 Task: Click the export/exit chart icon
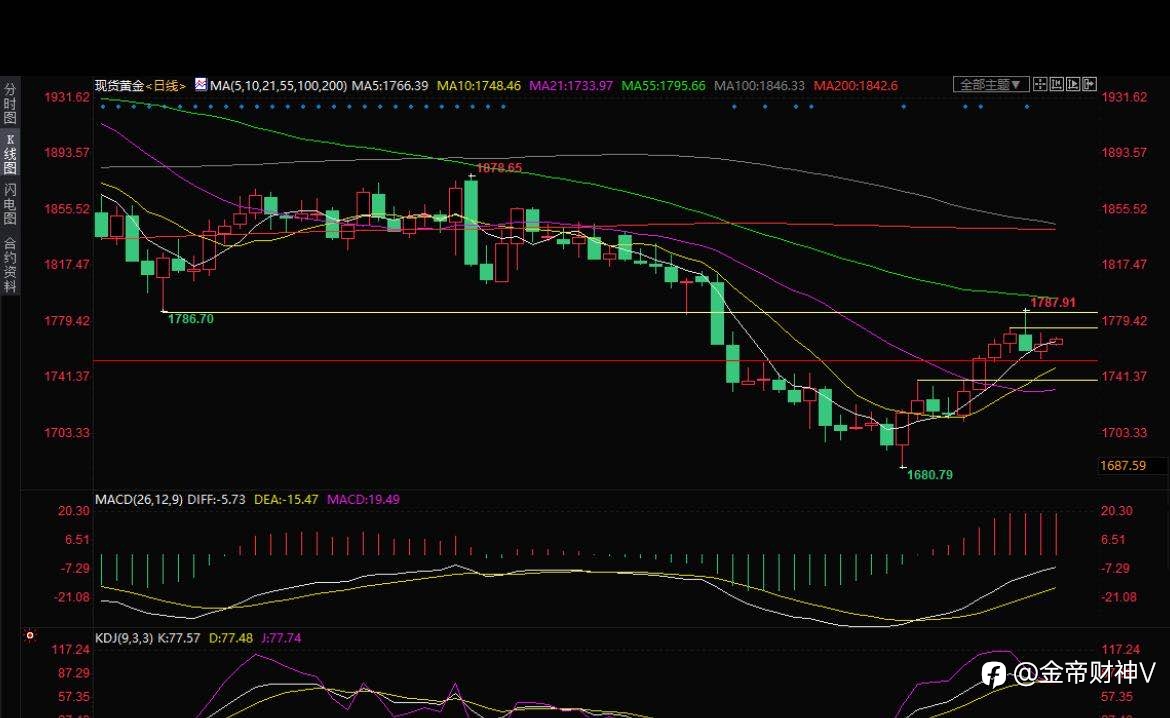tap(1089, 84)
